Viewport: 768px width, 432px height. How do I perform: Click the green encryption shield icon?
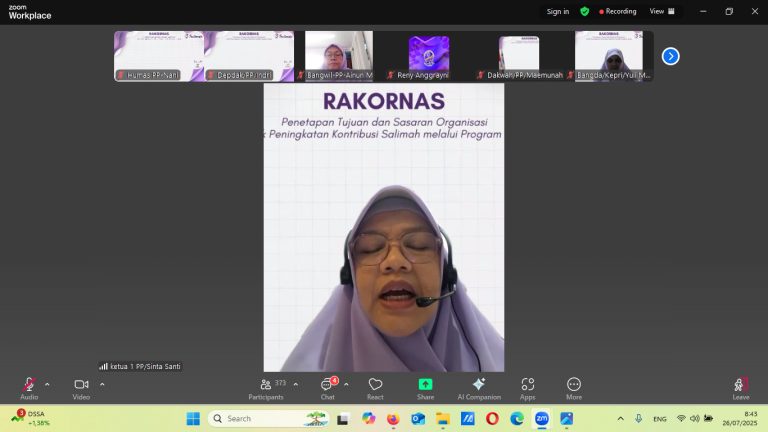pos(584,11)
